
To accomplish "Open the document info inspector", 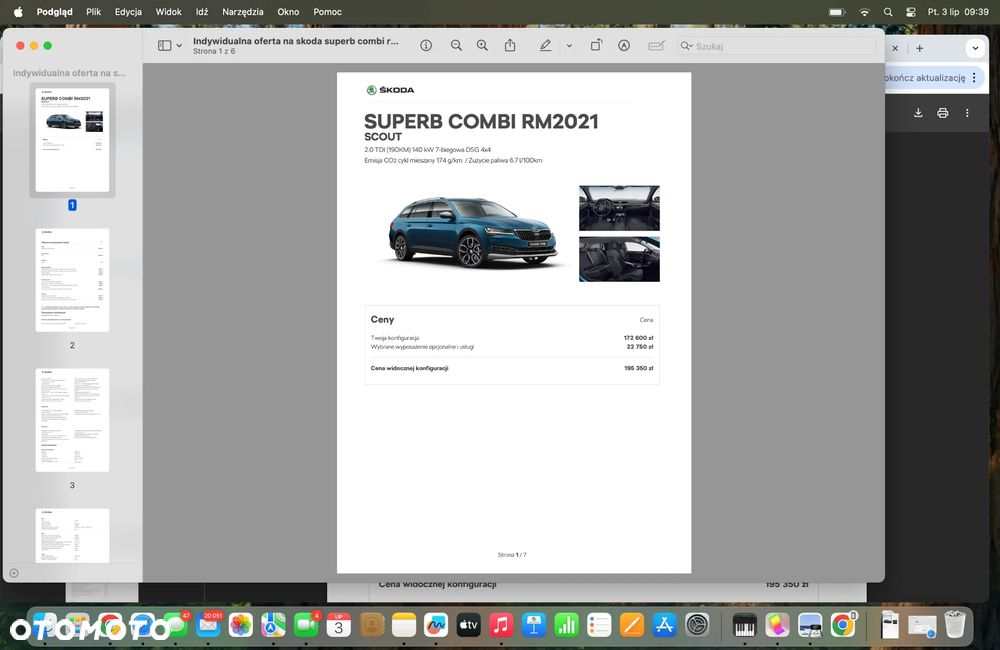I will click(x=426, y=46).
